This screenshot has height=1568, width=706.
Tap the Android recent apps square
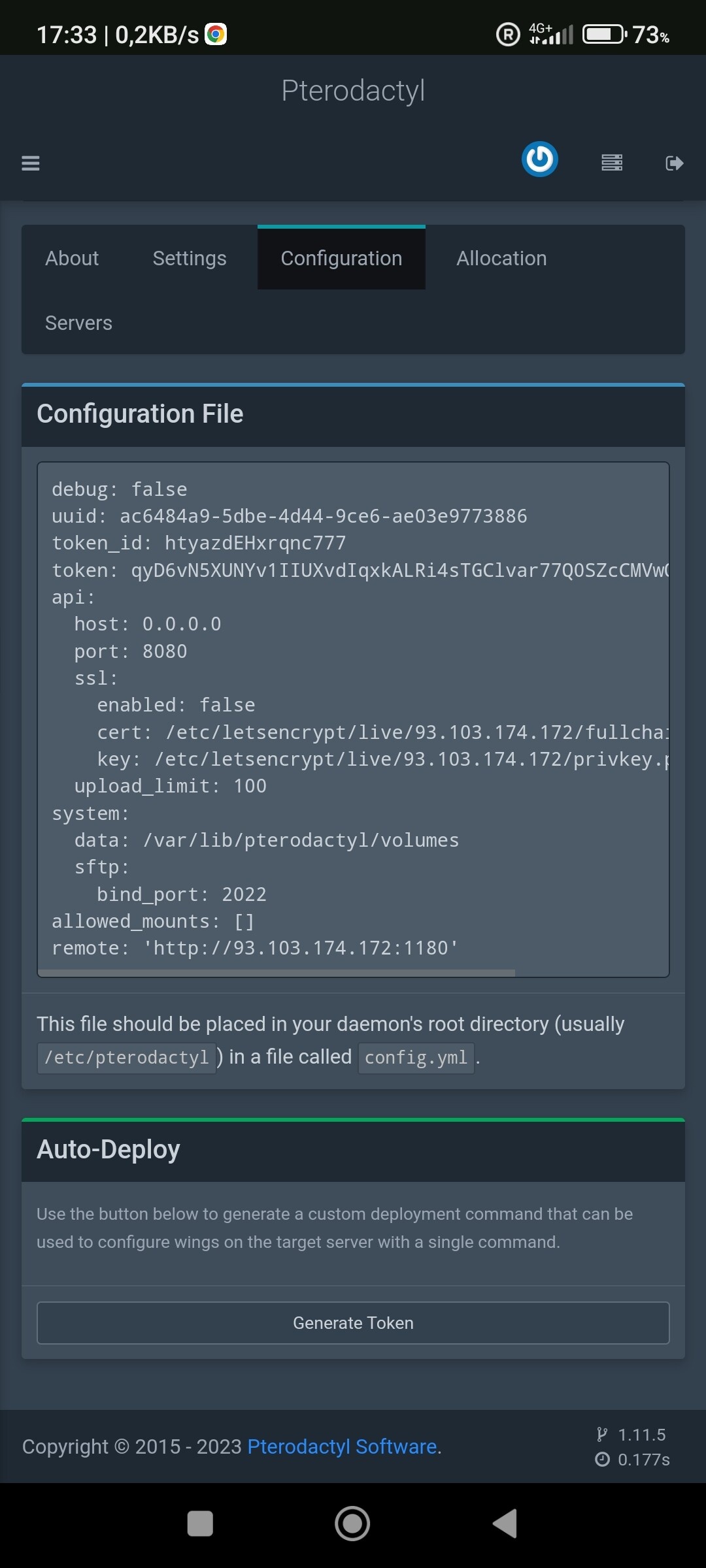pyautogui.click(x=200, y=1524)
